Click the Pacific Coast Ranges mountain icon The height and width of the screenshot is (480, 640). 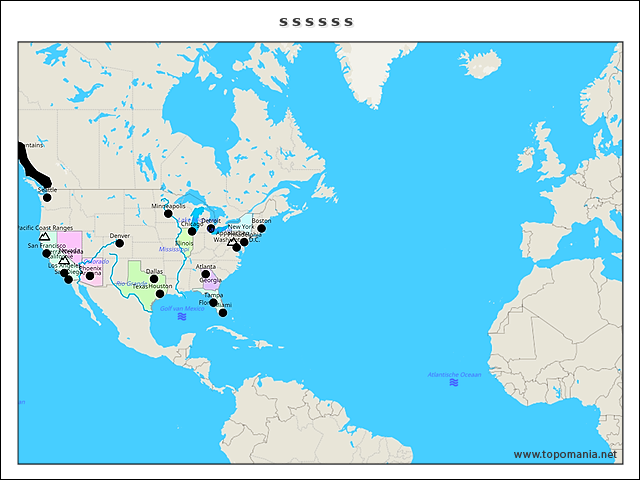[x=44, y=237]
